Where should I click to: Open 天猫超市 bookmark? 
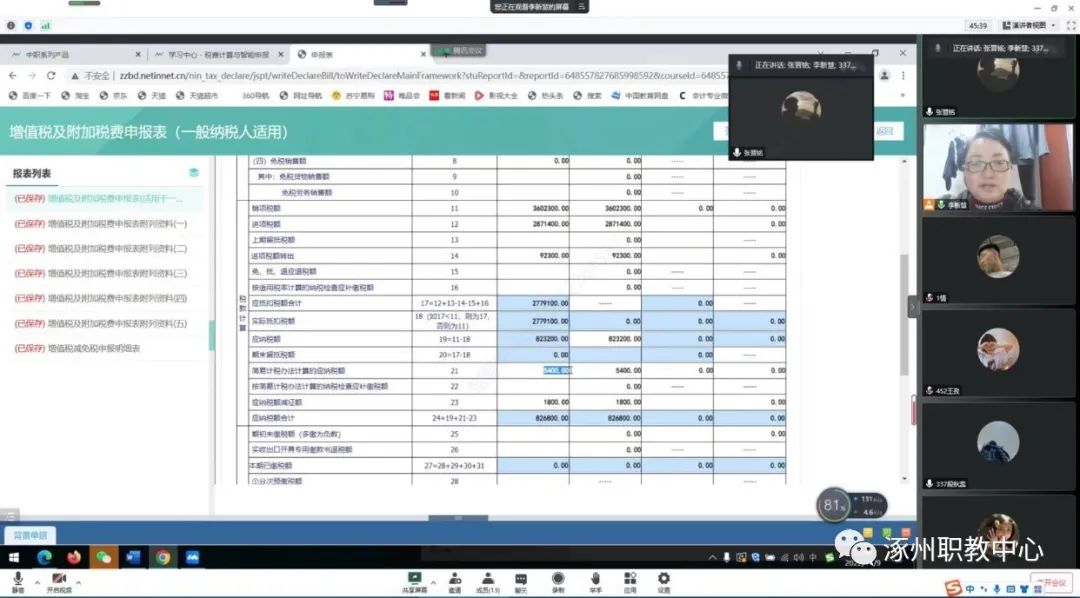[198, 96]
